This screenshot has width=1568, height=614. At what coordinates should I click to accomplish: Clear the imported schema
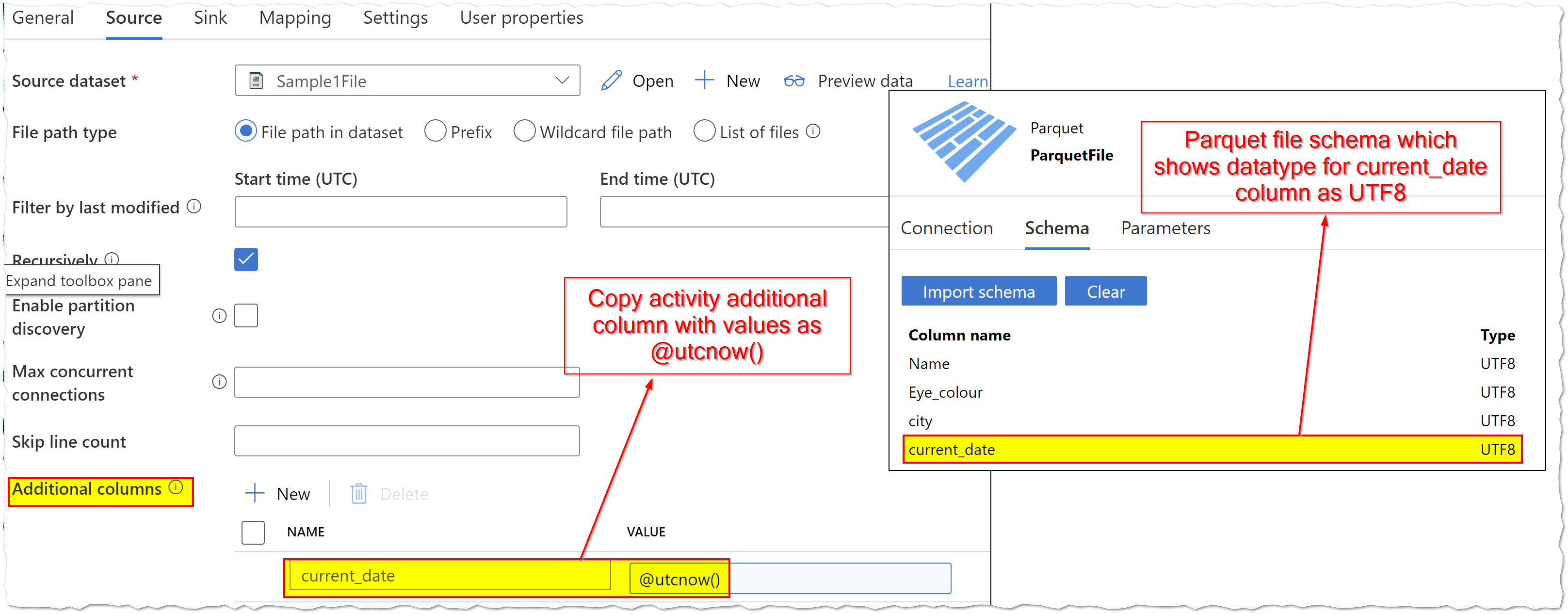pyautogui.click(x=1105, y=291)
